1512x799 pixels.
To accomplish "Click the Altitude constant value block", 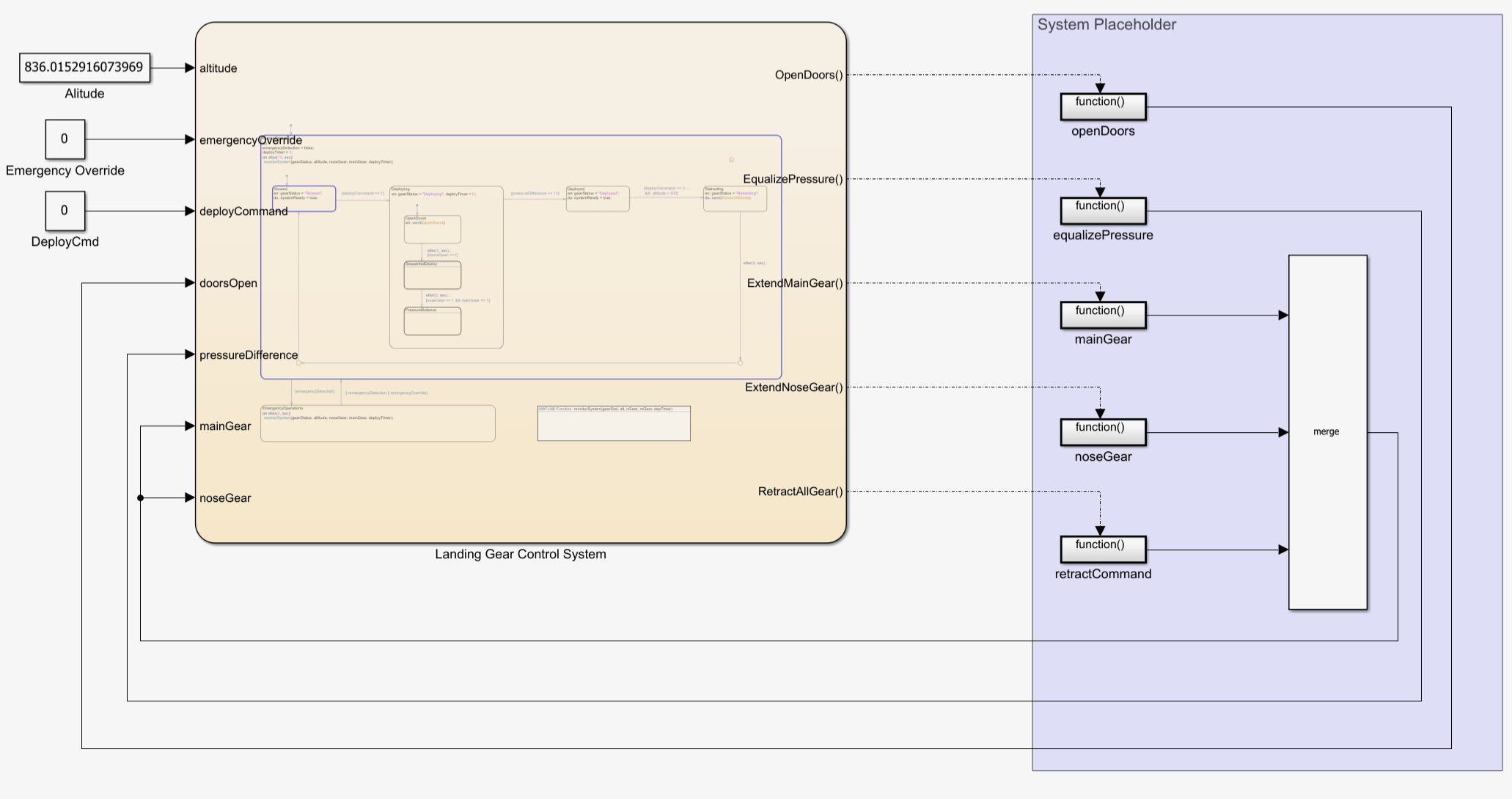I will pyautogui.click(x=84, y=68).
